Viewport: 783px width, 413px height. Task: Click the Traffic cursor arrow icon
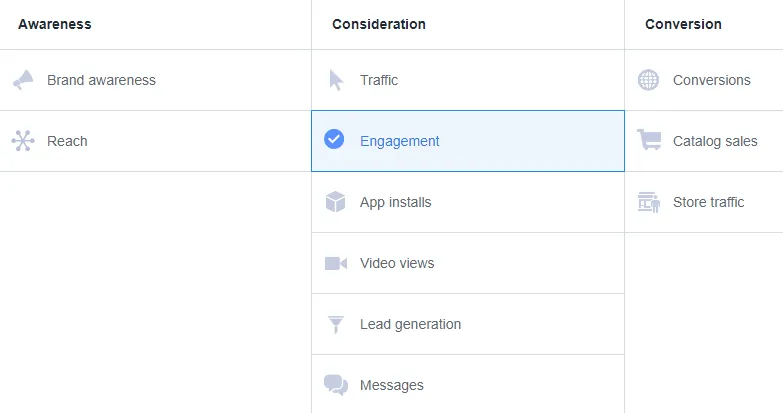(x=336, y=80)
